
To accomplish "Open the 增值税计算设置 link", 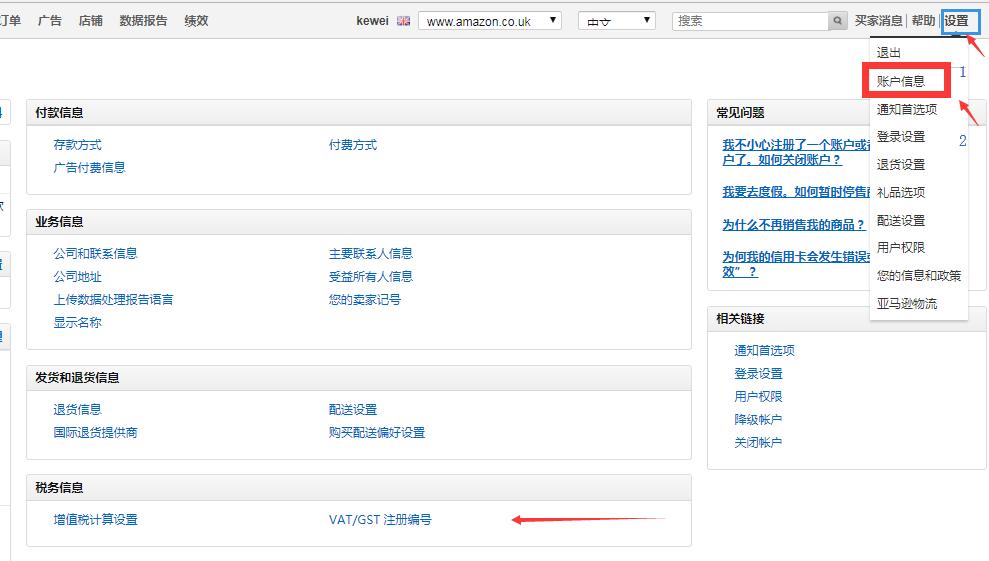I will [x=95, y=519].
